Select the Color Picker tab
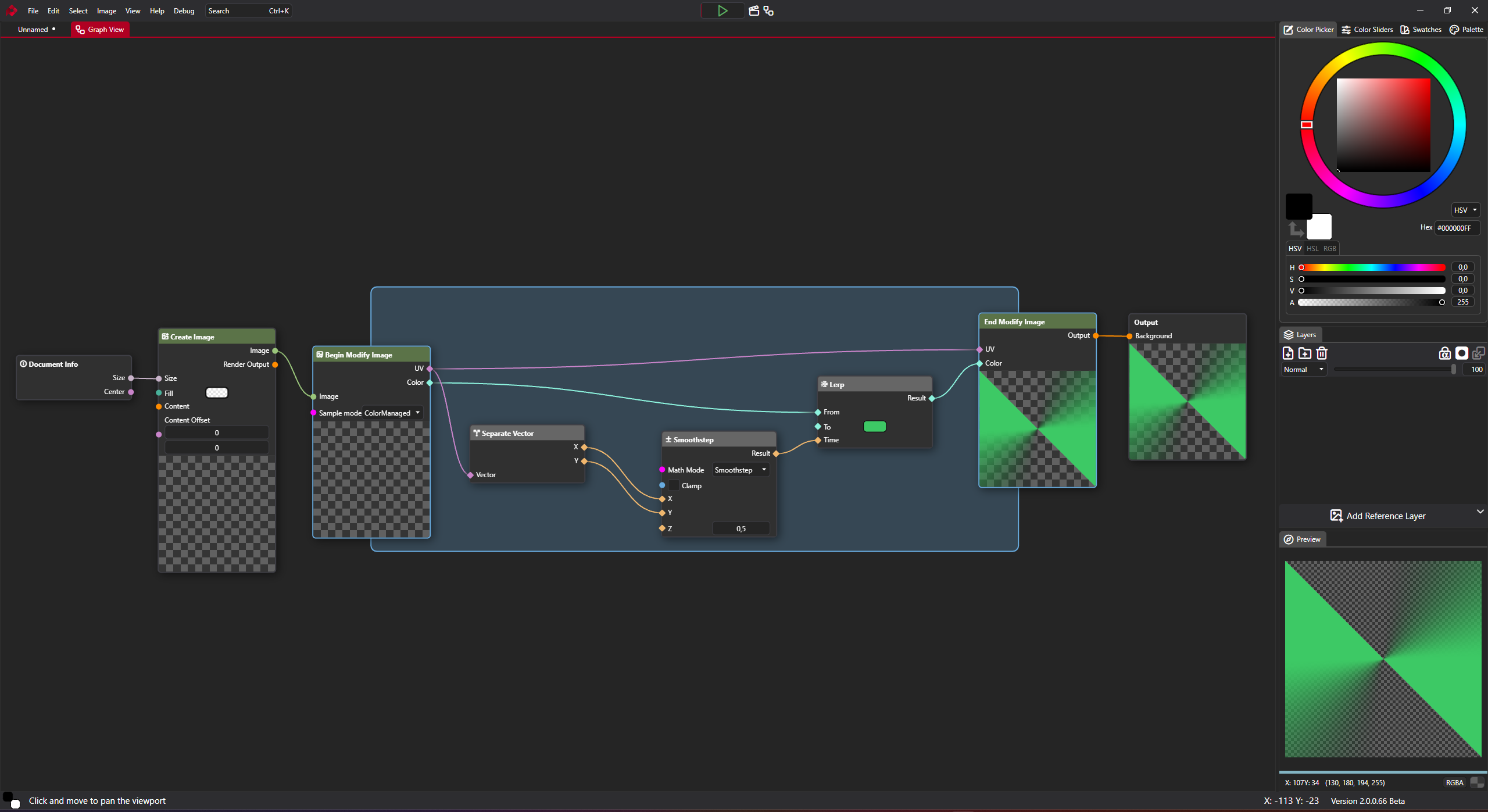1488x812 pixels. [x=1307, y=29]
